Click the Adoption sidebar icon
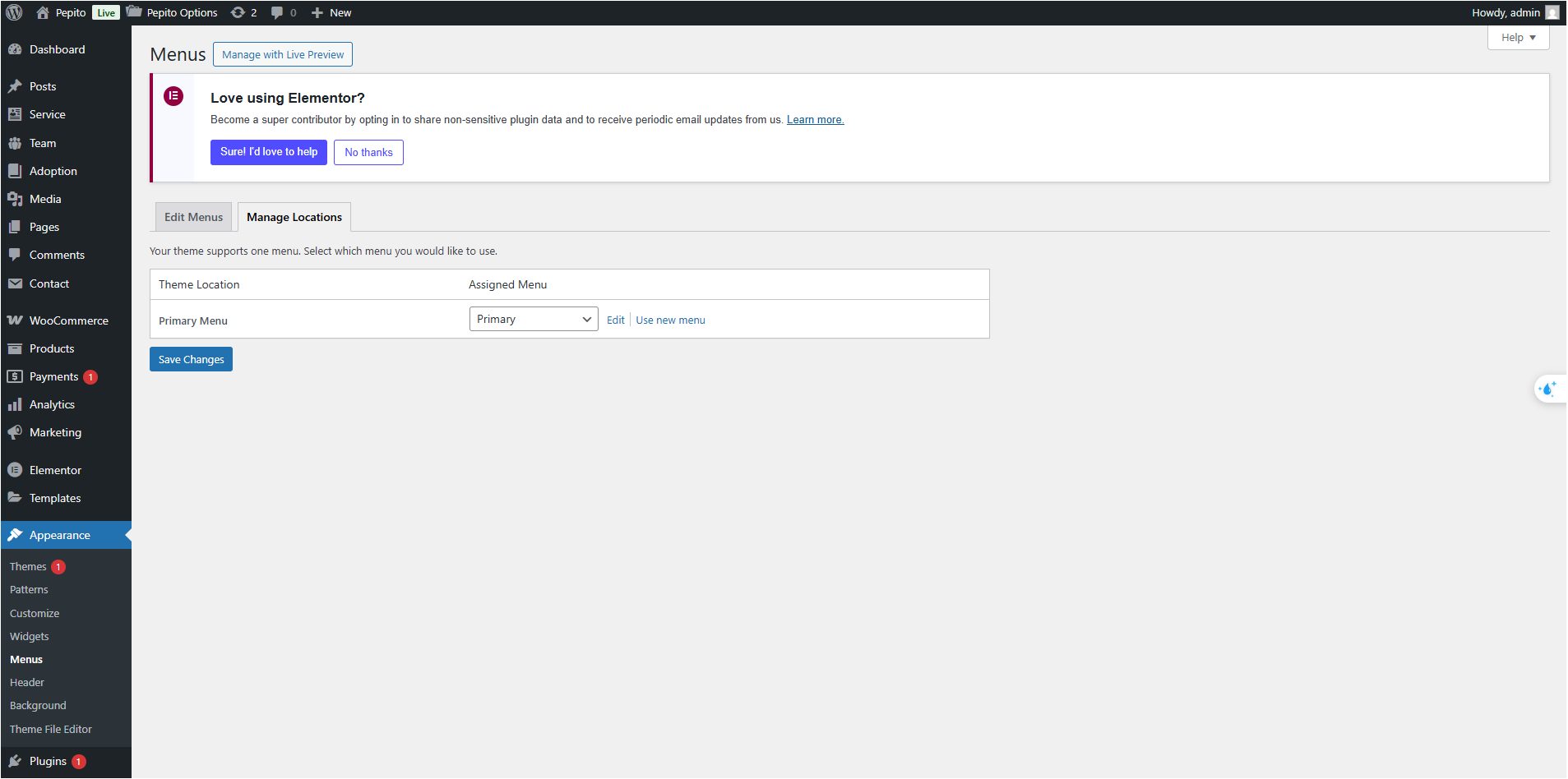This screenshot has width=1568, height=779. (15, 171)
